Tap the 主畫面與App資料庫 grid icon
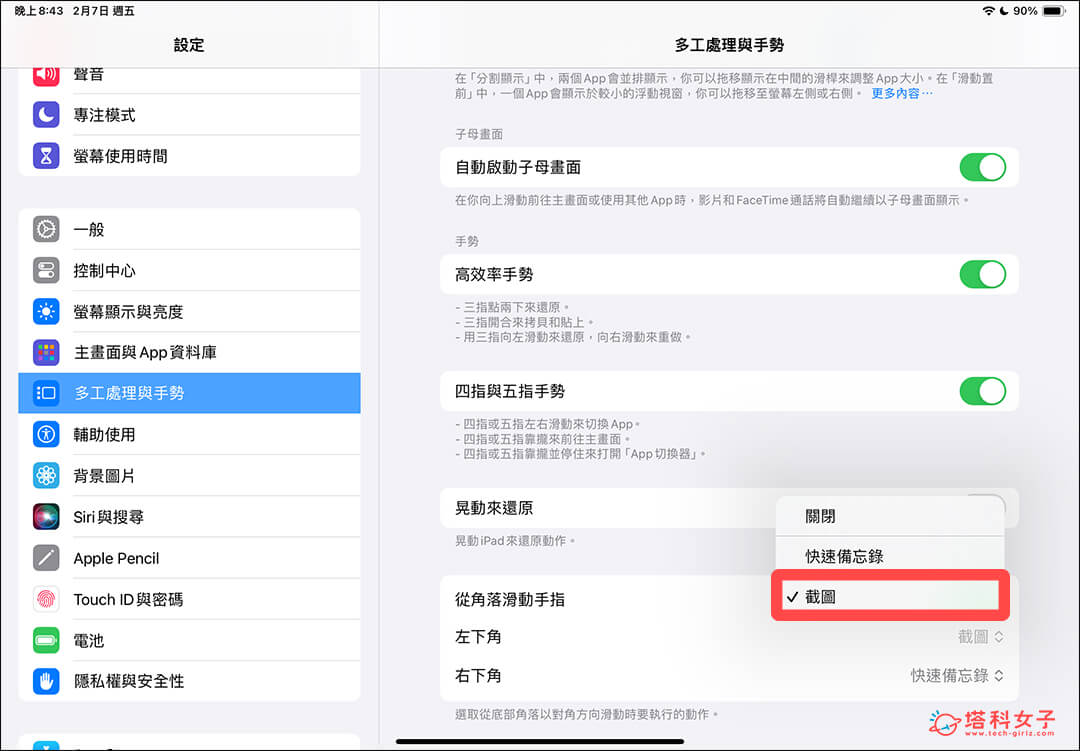The height and width of the screenshot is (751, 1080). (46, 352)
